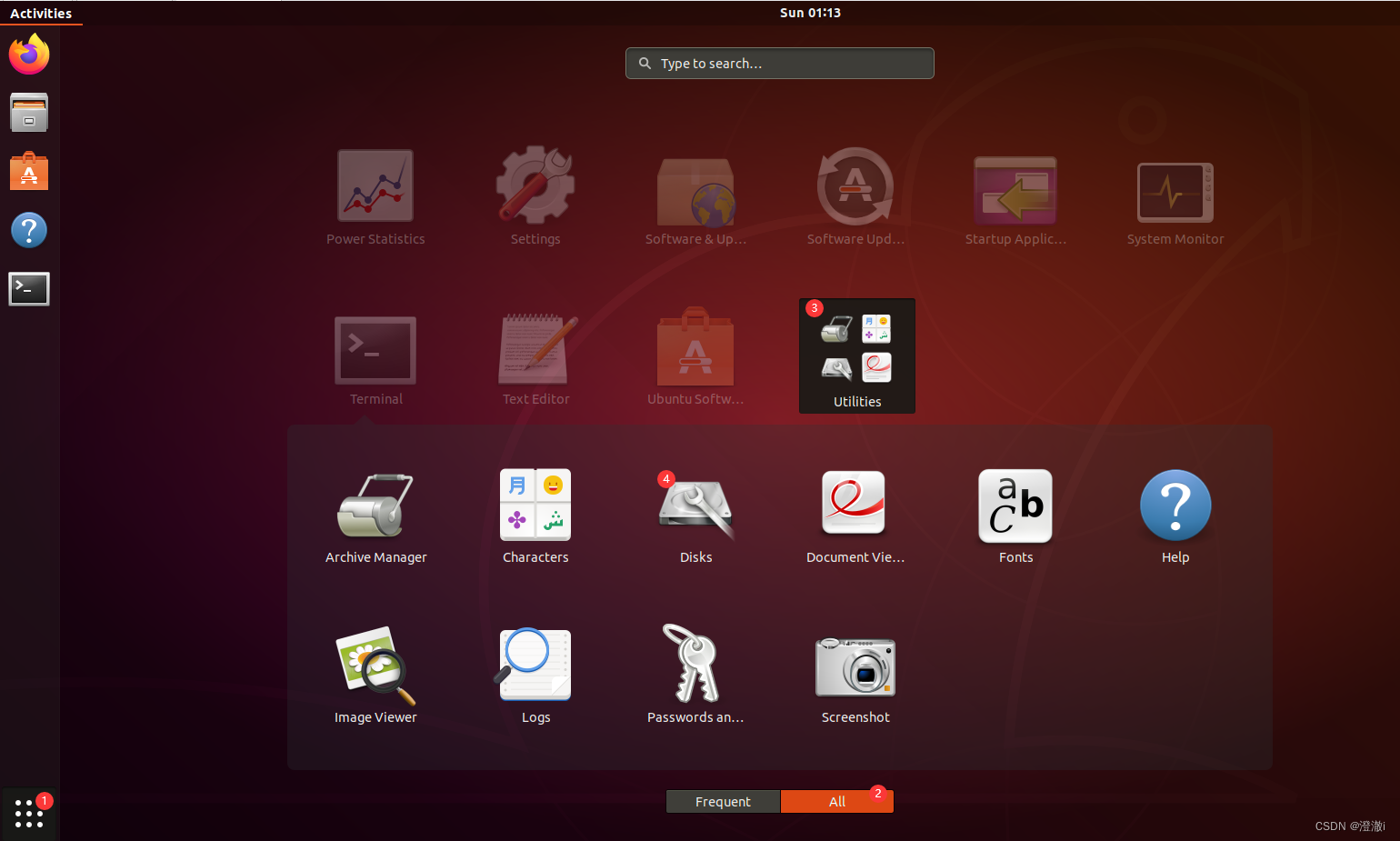Screen dimensions: 1400x841
Task: Open Firefox from the dock
Action: [x=29, y=55]
